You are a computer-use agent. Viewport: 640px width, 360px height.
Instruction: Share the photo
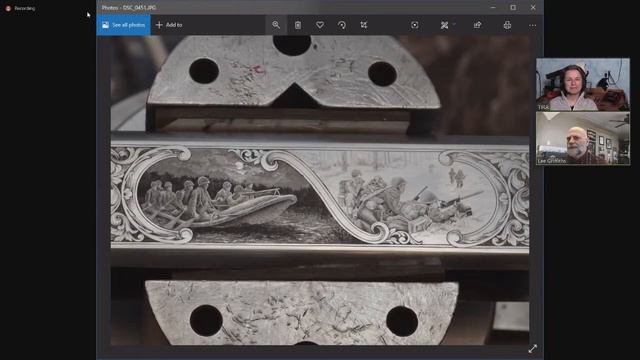478,25
